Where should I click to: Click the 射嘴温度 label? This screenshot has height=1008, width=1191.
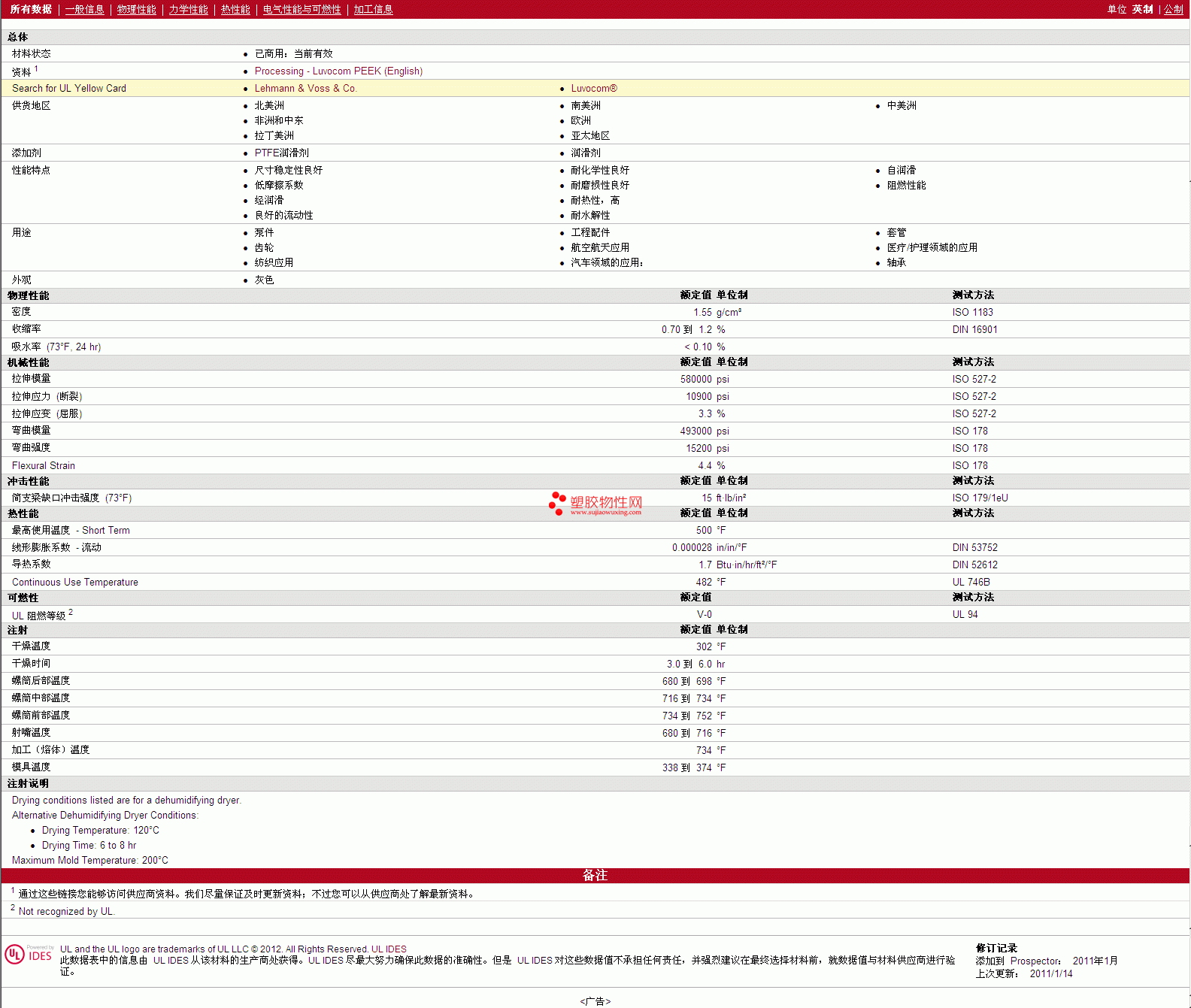[31, 733]
